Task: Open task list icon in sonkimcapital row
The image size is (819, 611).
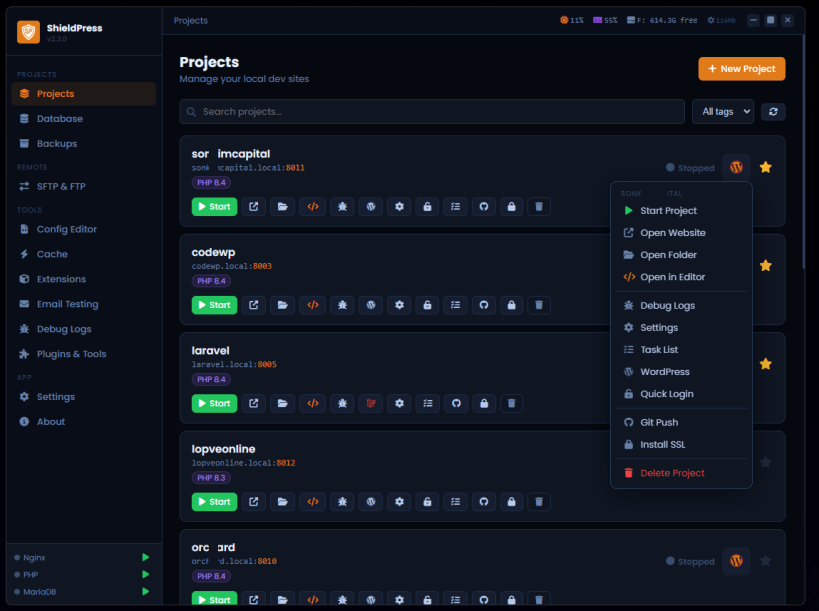Action: [455, 207]
